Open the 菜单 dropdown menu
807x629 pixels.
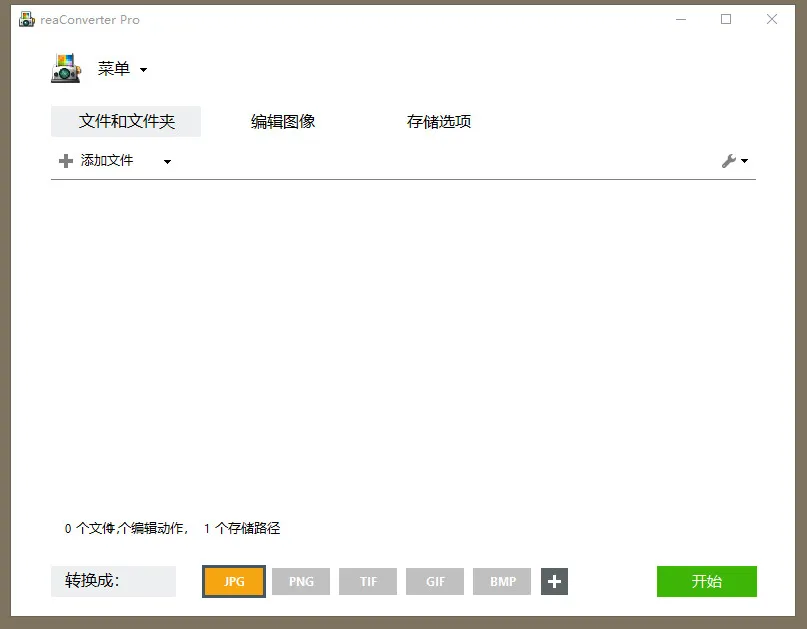click(x=115, y=68)
